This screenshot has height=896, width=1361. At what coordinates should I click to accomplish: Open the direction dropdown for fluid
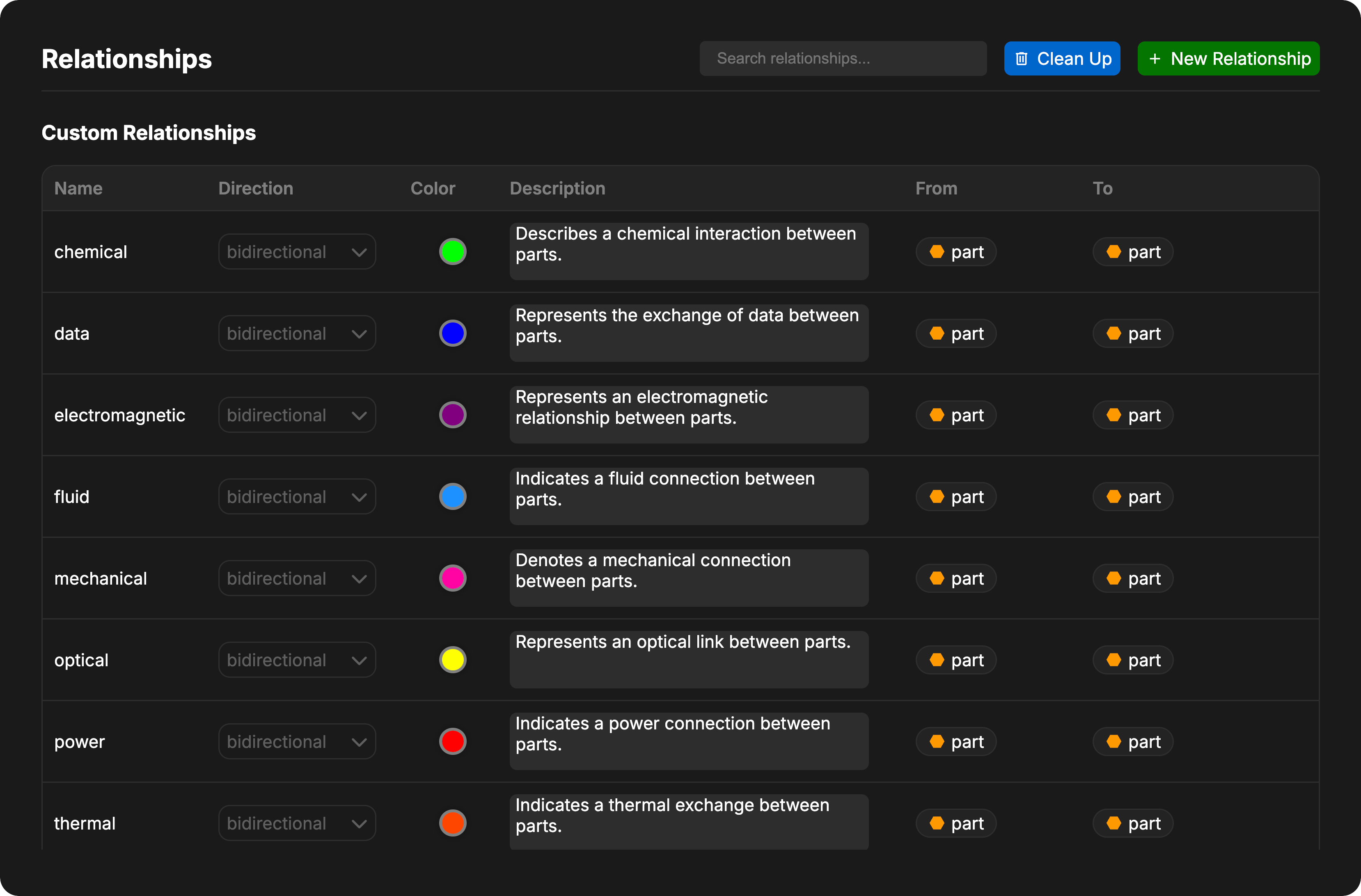click(x=297, y=496)
